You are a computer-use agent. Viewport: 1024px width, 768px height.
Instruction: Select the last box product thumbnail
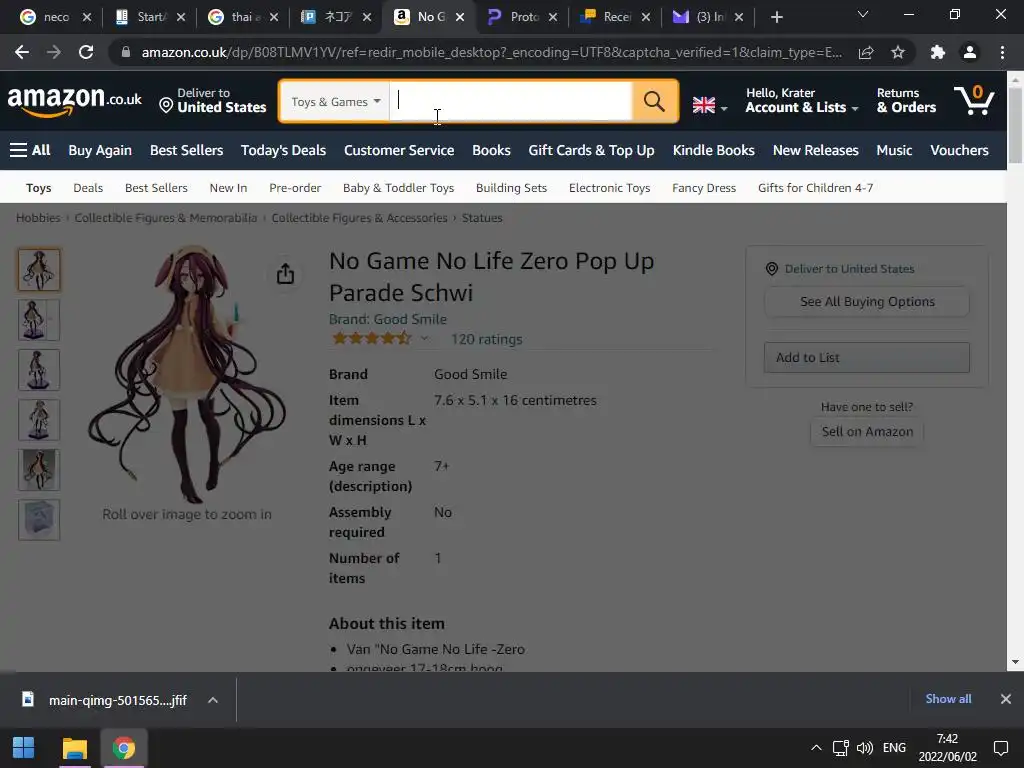[39, 520]
